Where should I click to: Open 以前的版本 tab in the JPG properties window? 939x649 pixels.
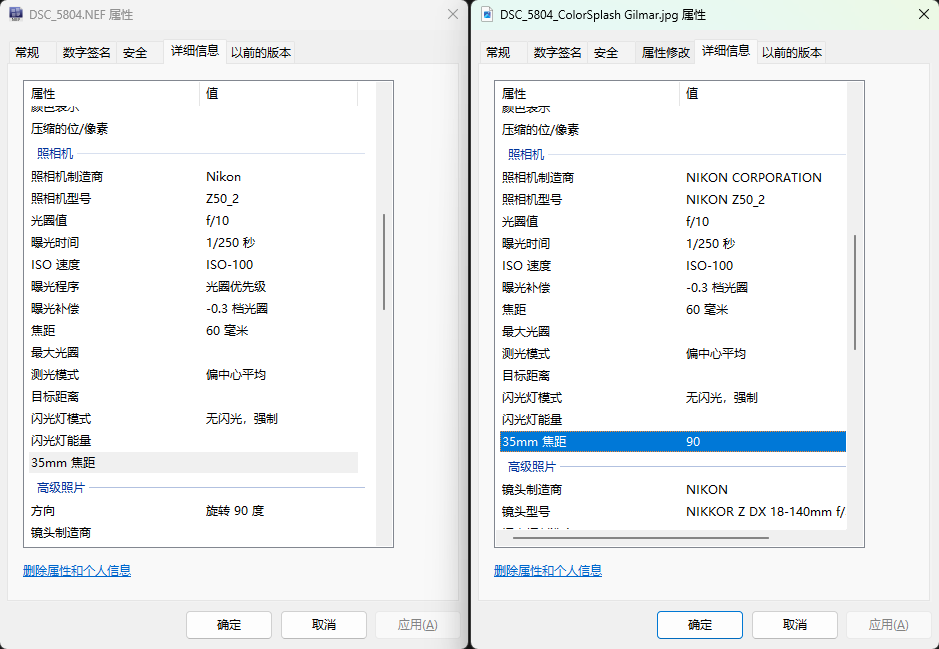tap(792, 53)
